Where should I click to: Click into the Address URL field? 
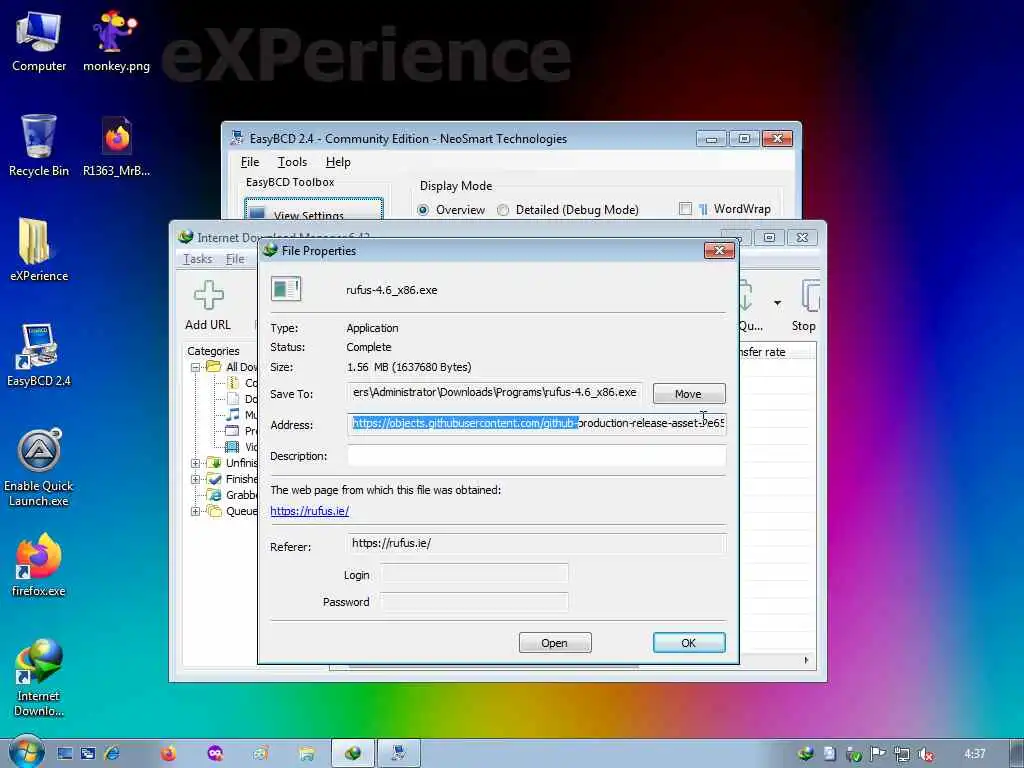pyautogui.click(x=536, y=424)
